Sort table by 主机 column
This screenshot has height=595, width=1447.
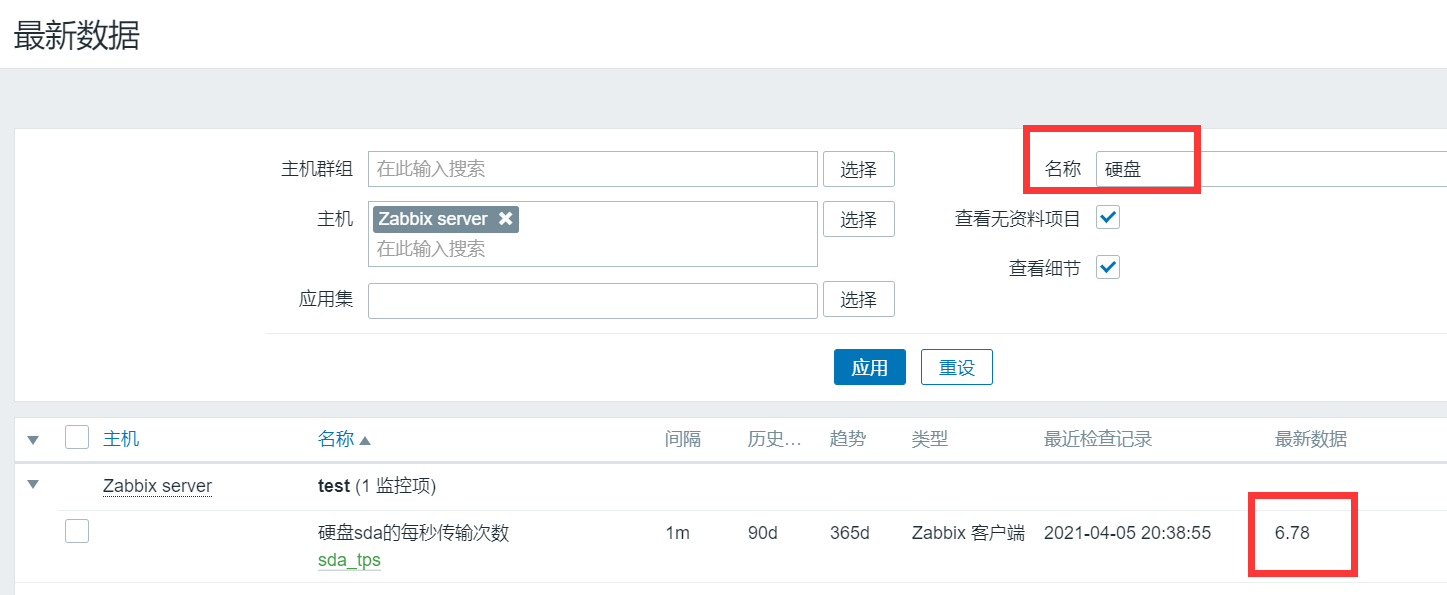coord(121,439)
